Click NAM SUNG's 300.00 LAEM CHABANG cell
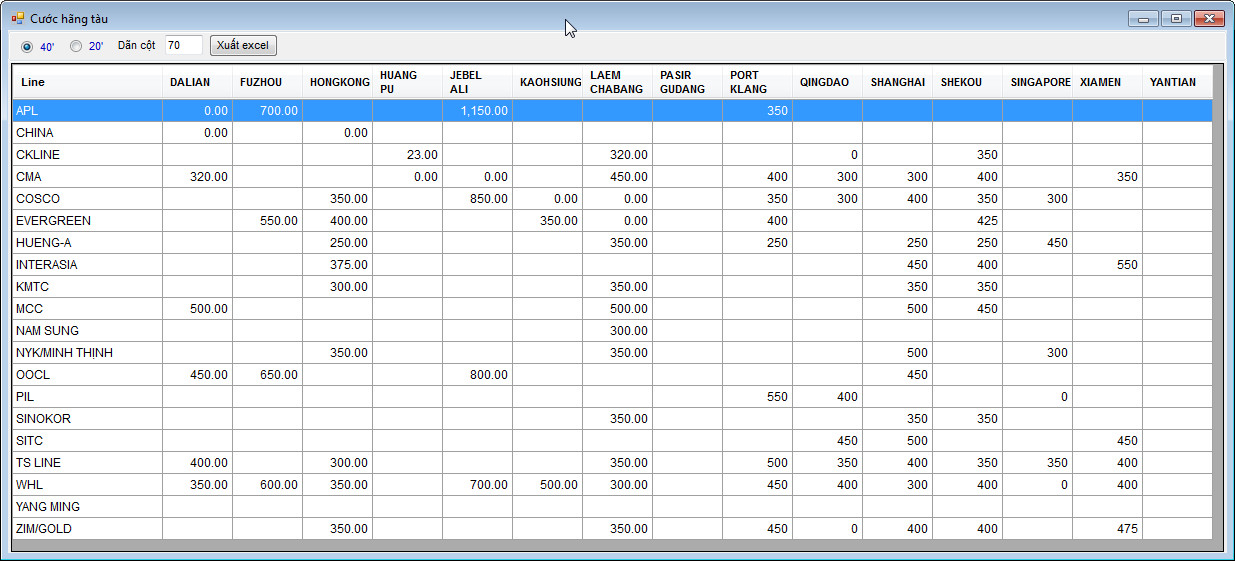 (617, 330)
